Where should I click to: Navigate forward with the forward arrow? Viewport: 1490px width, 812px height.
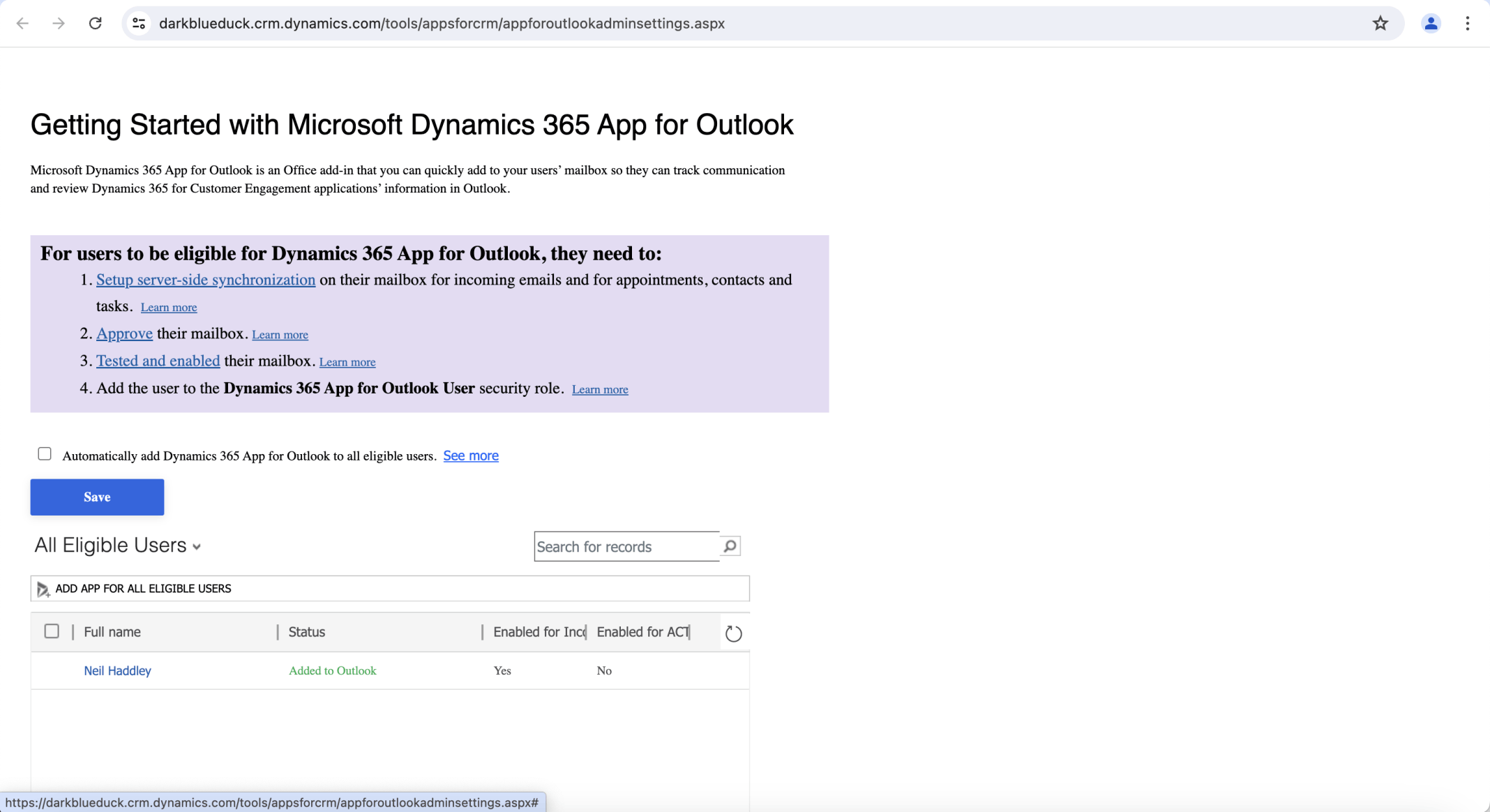coord(59,23)
